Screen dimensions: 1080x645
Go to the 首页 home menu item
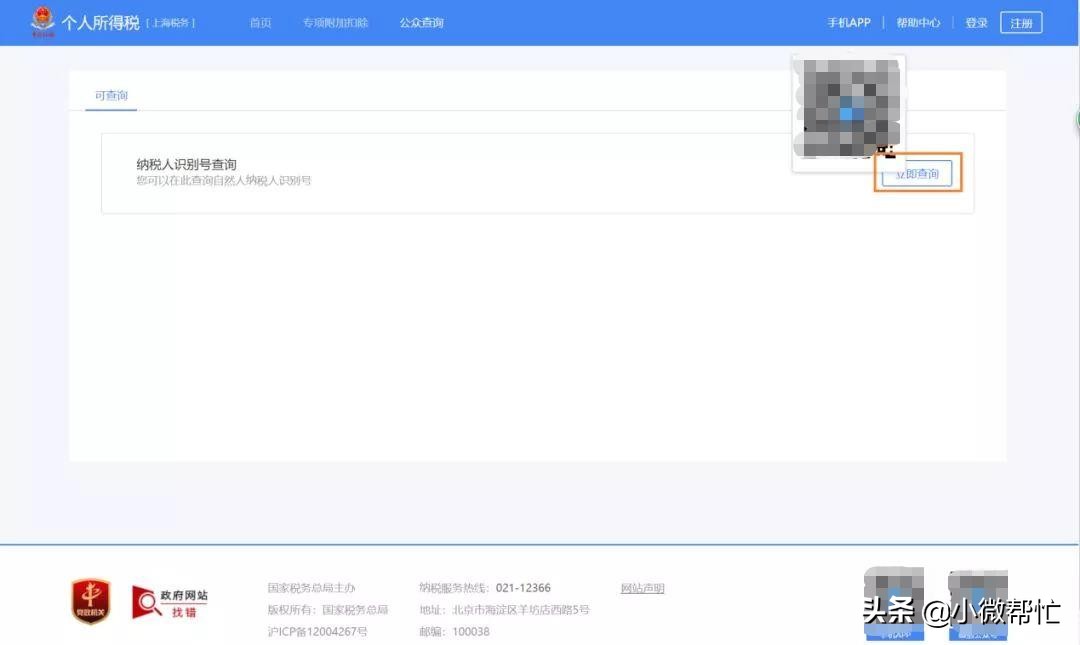tap(260, 23)
